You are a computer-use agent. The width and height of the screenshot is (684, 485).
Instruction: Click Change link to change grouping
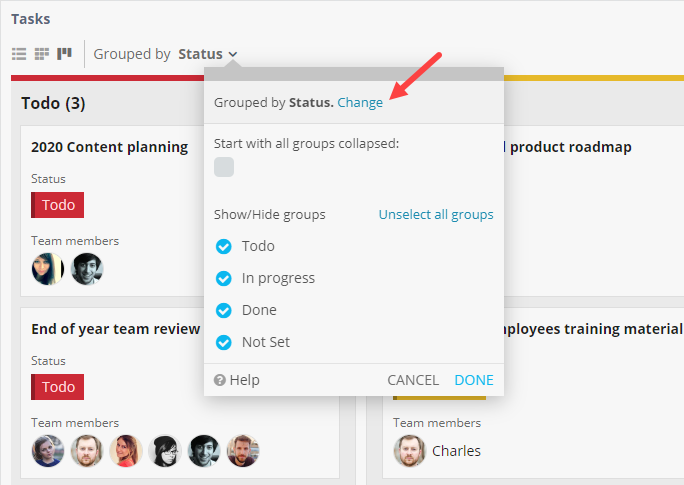360,102
